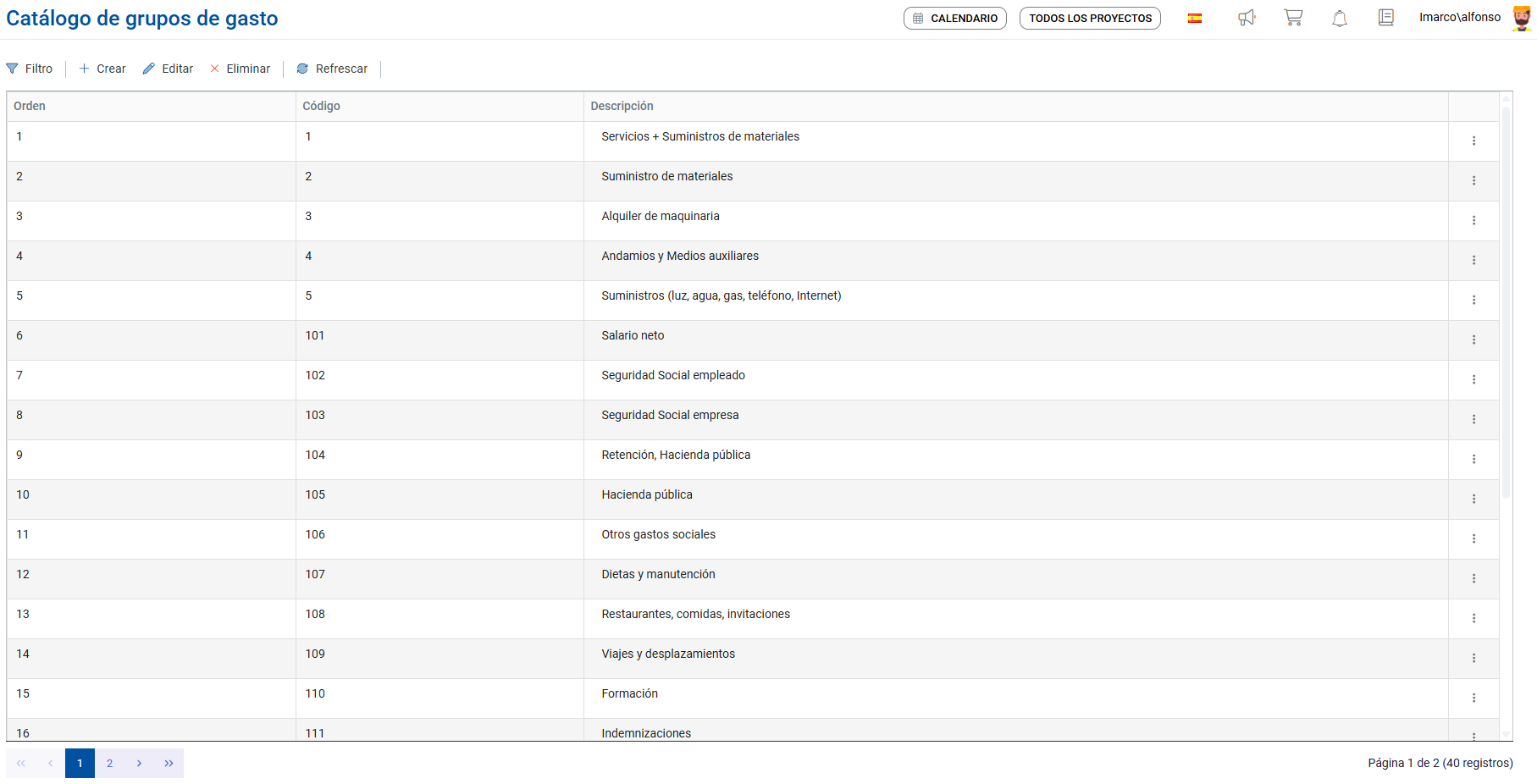Open three-dot menu for Hacienda pública row
The image size is (1537, 784).
click(x=1473, y=500)
